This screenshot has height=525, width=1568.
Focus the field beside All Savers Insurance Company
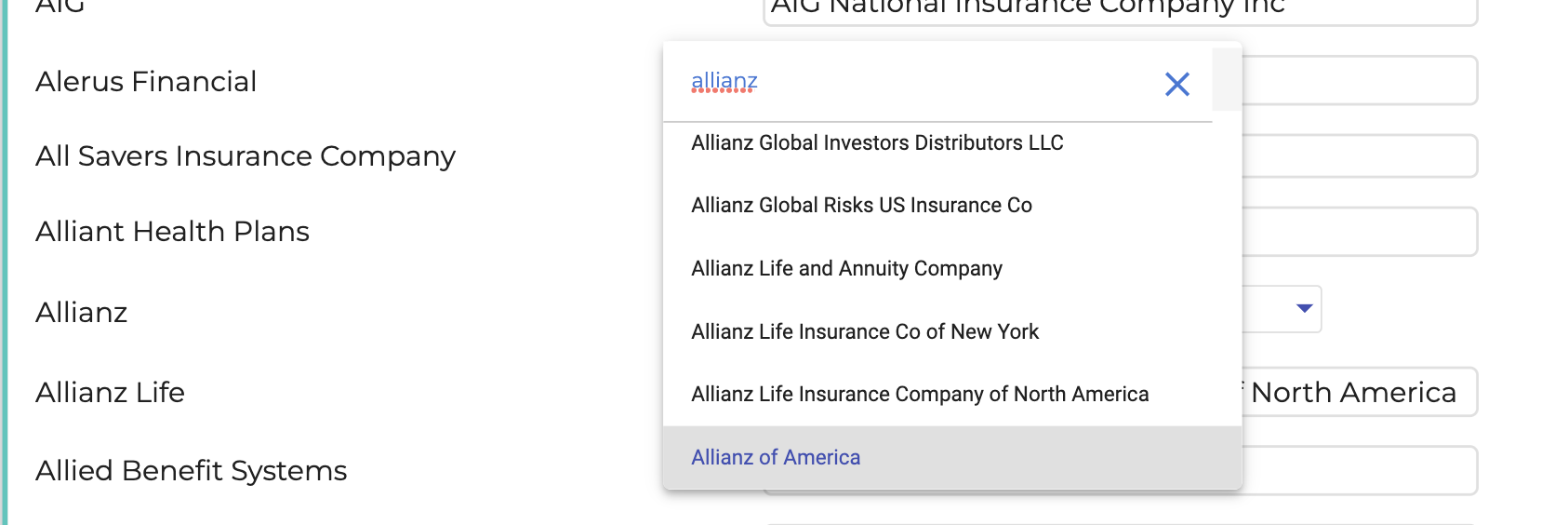[1358, 156]
